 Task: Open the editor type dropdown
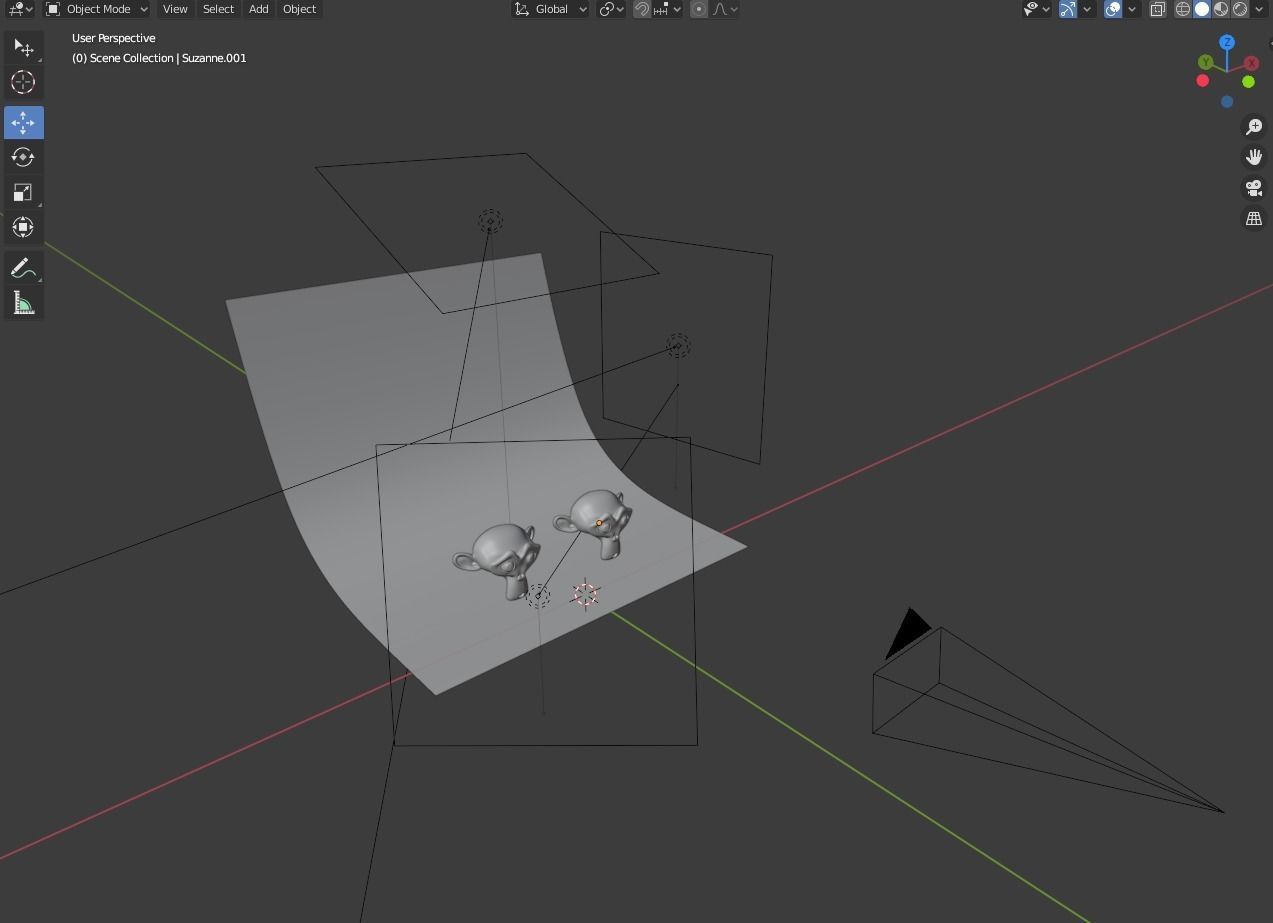point(19,9)
